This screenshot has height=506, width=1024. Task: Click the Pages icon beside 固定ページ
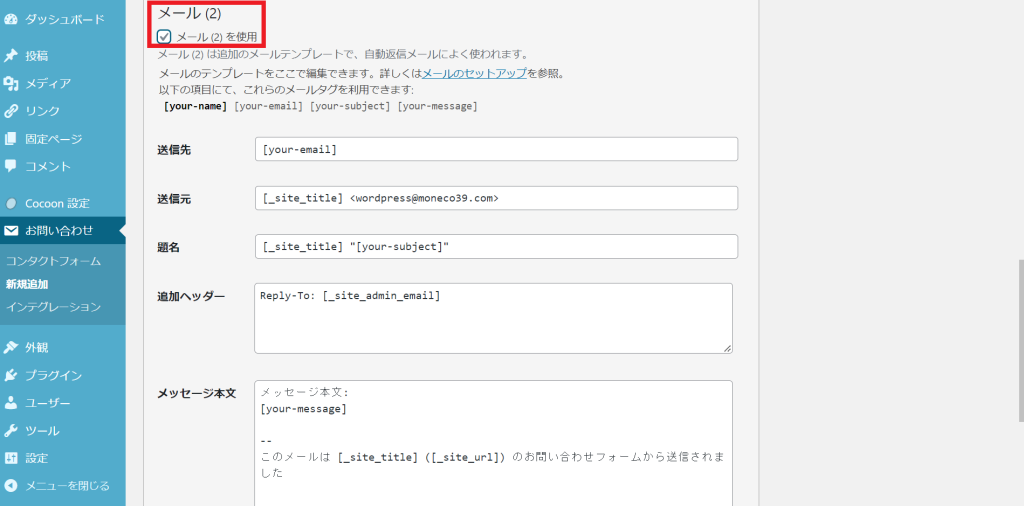pos(11,139)
